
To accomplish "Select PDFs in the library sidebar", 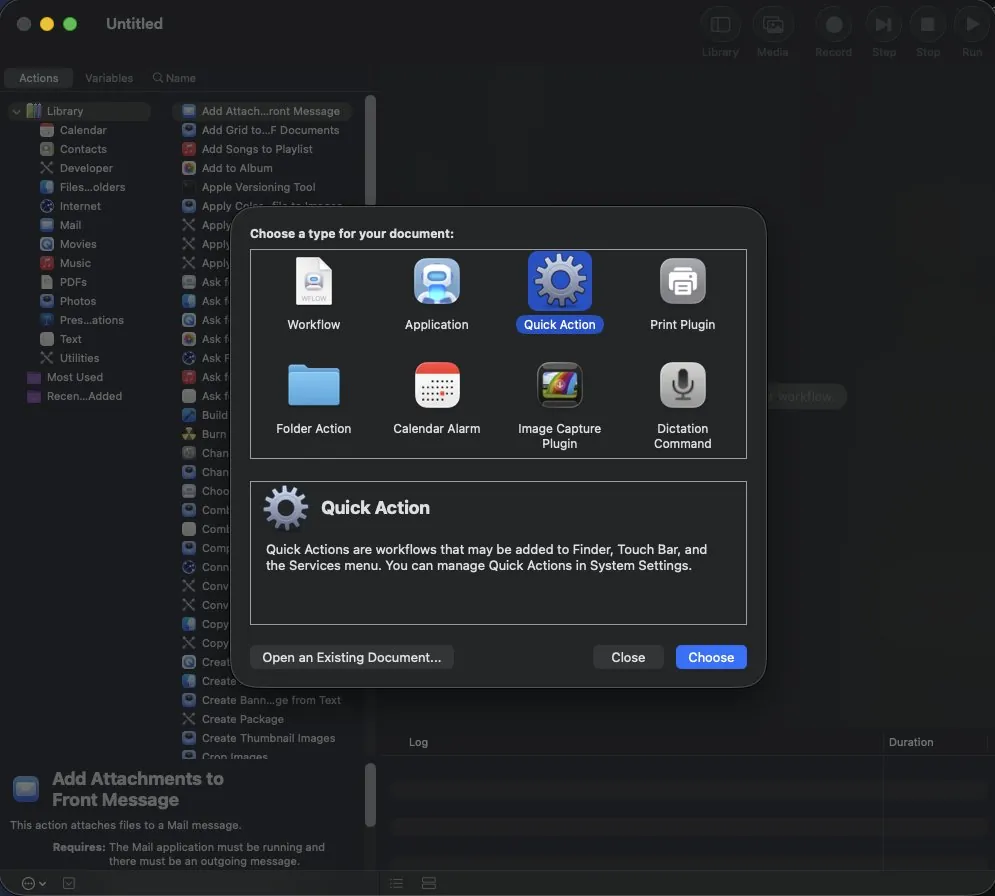I will coord(73,282).
